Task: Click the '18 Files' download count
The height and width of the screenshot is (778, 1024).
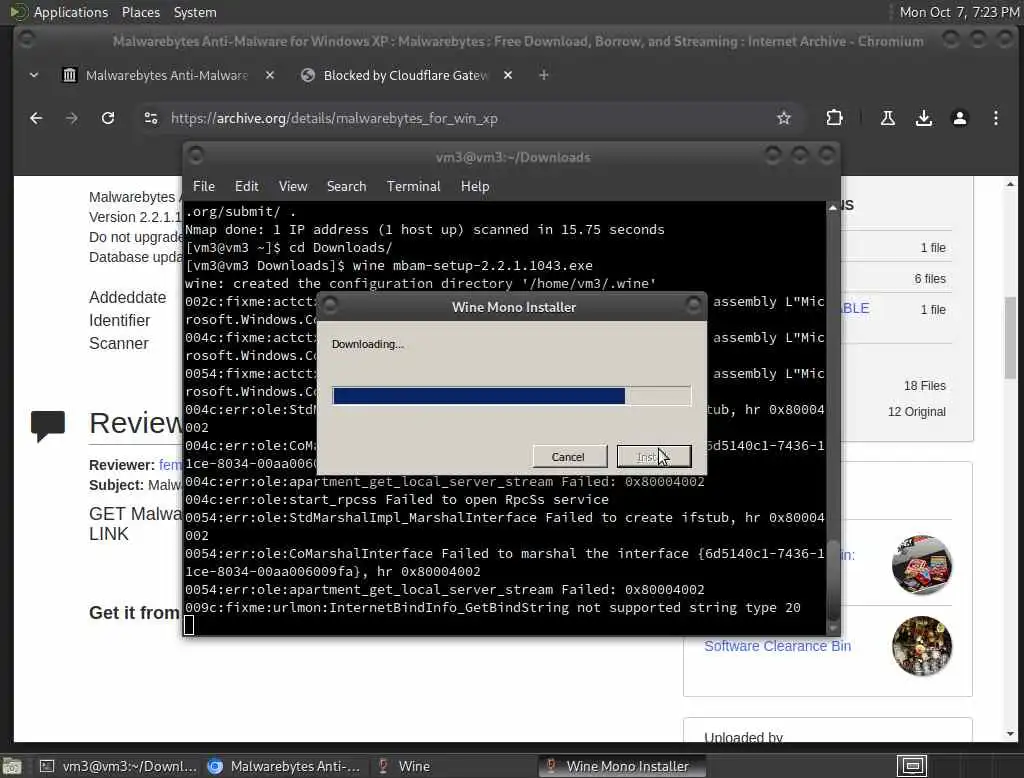Action: [x=924, y=385]
